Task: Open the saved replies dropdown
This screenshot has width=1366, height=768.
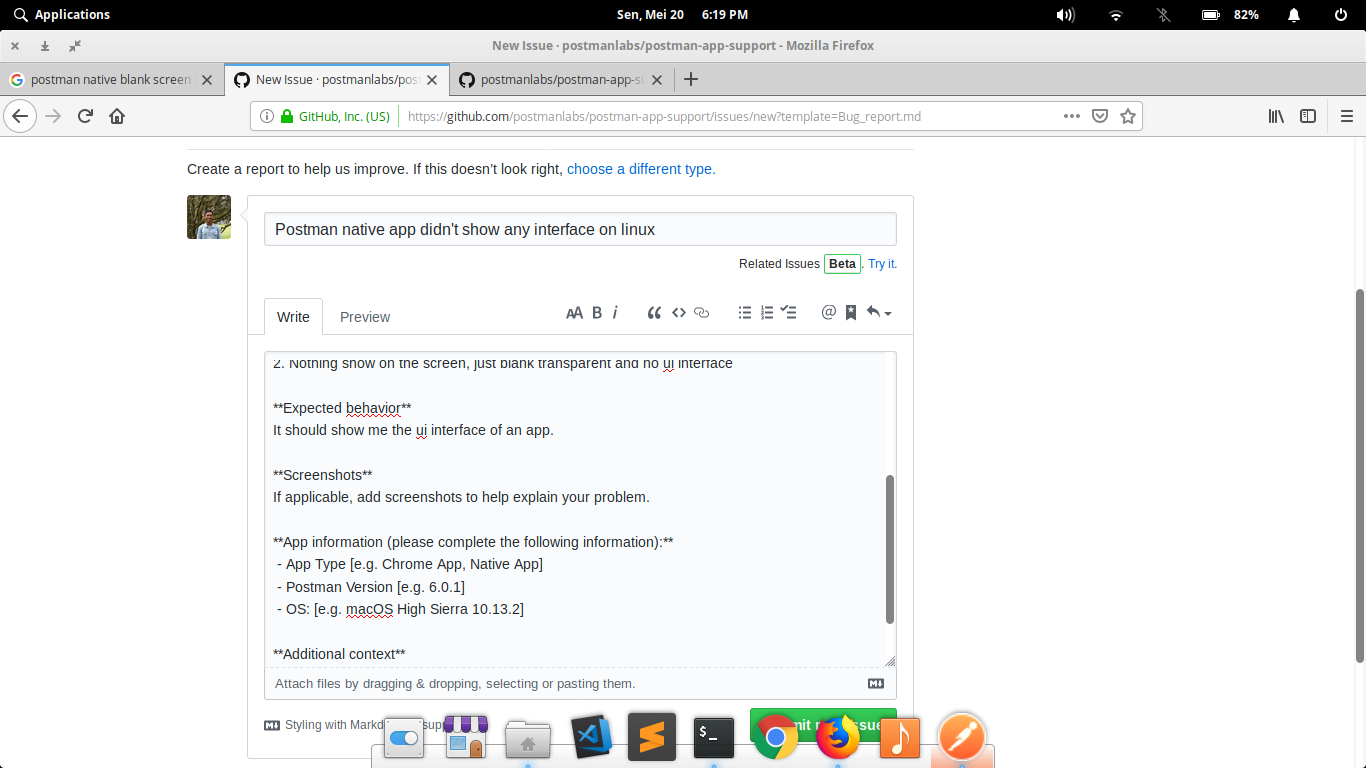Action: [x=876, y=312]
